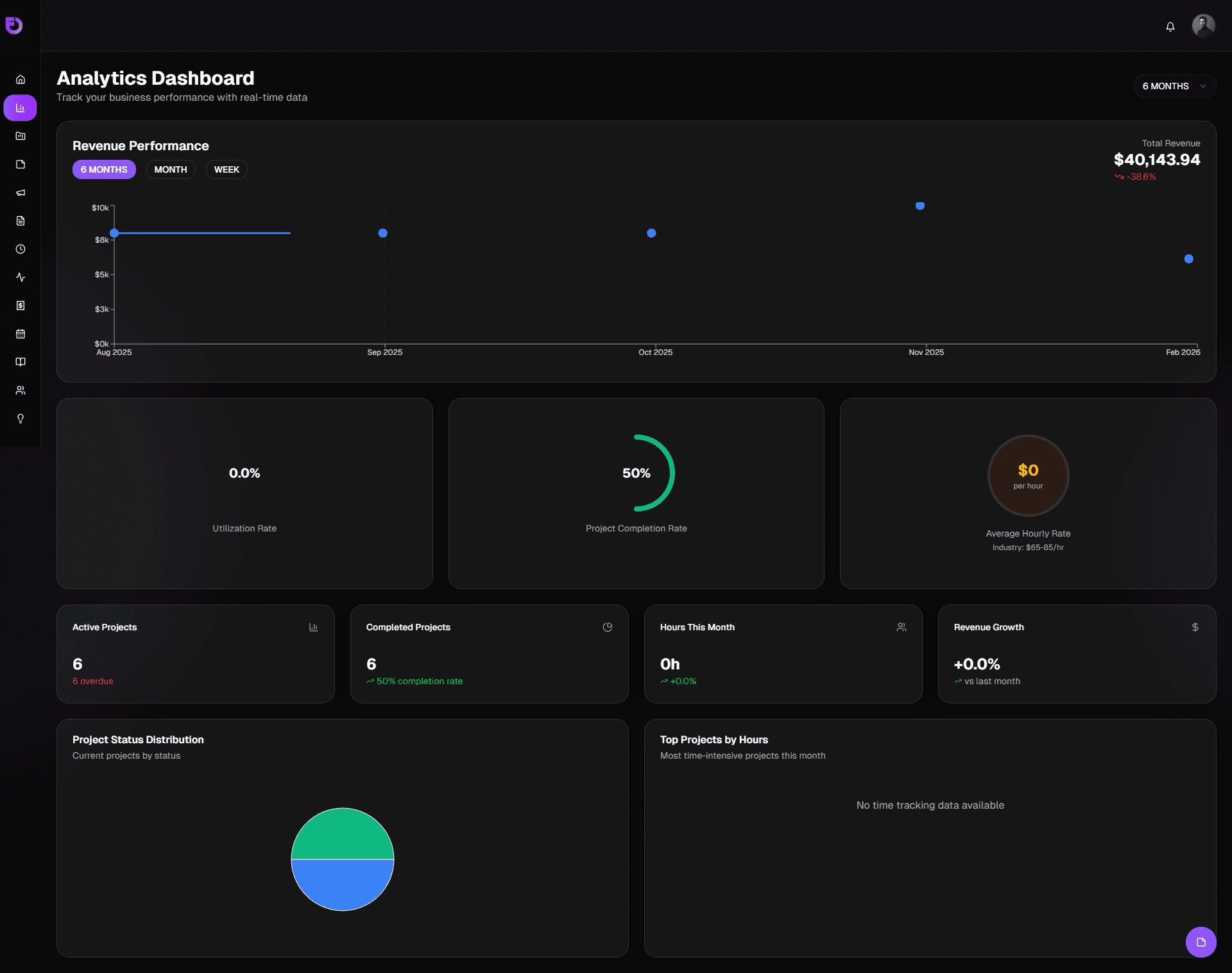Switch Revenue Performance to WEEK view
1232x973 pixels.
point(226,169)
